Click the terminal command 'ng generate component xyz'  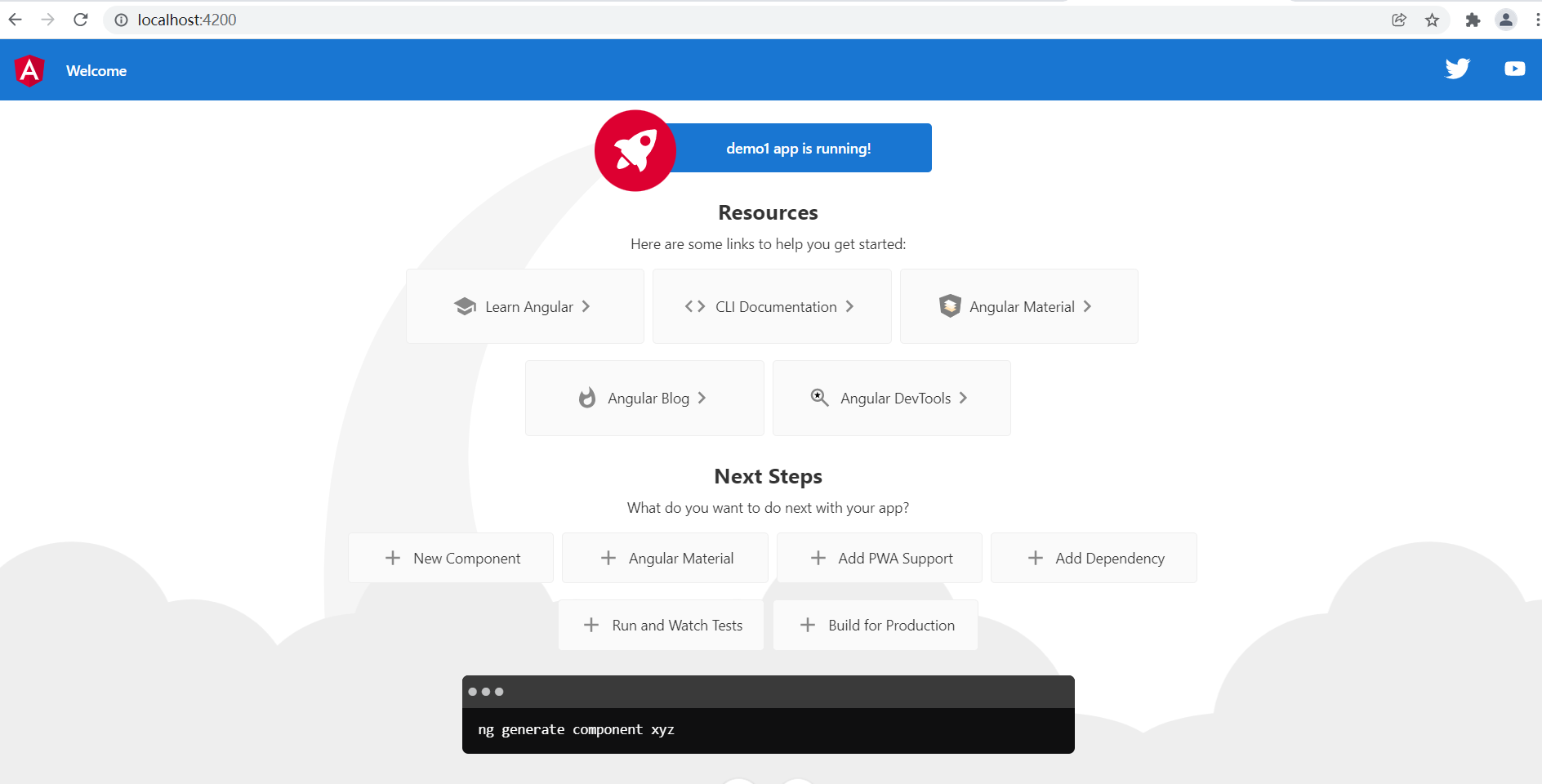[576, 729]
